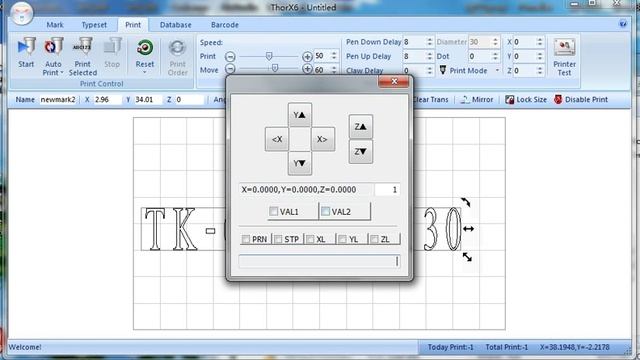Click the Total Print counter in status bar
Screen dimensions: 640x360
pyautogui.click(x=507, y=347)
